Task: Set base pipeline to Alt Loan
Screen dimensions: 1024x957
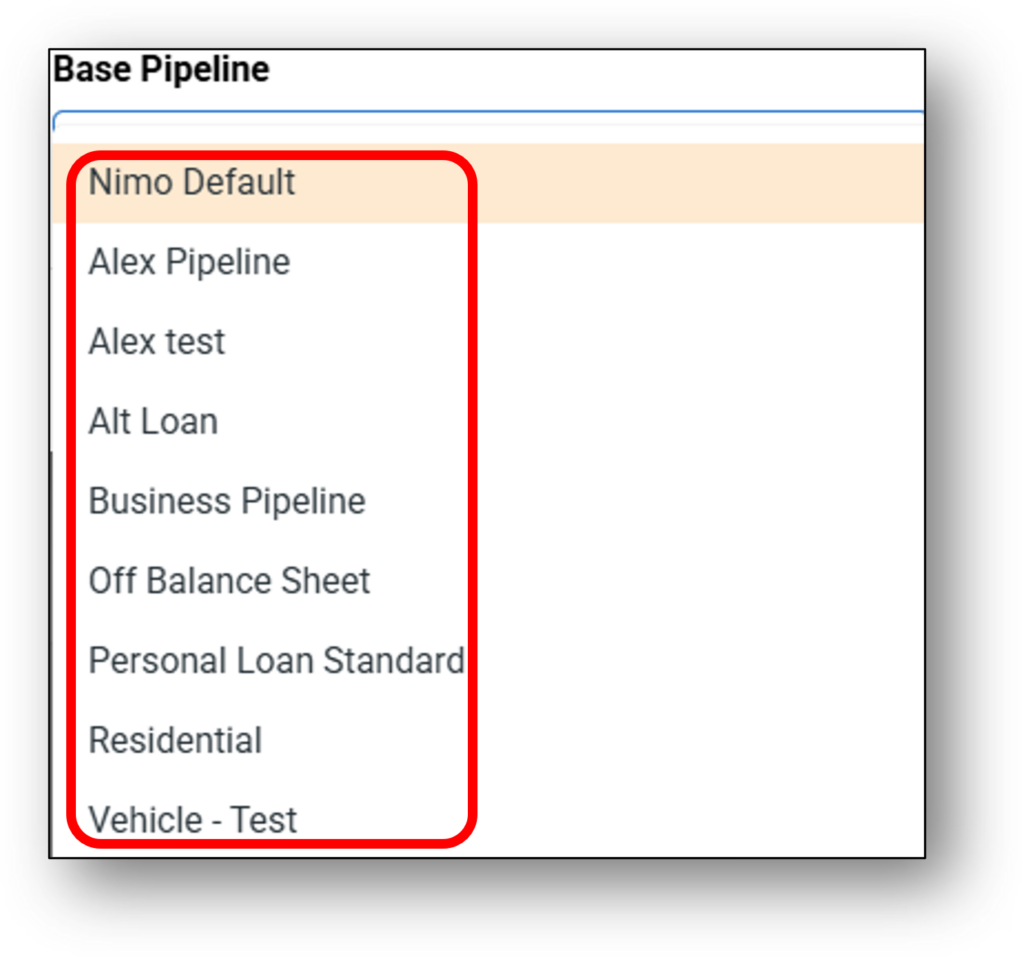Action: [x=153, y=422]
